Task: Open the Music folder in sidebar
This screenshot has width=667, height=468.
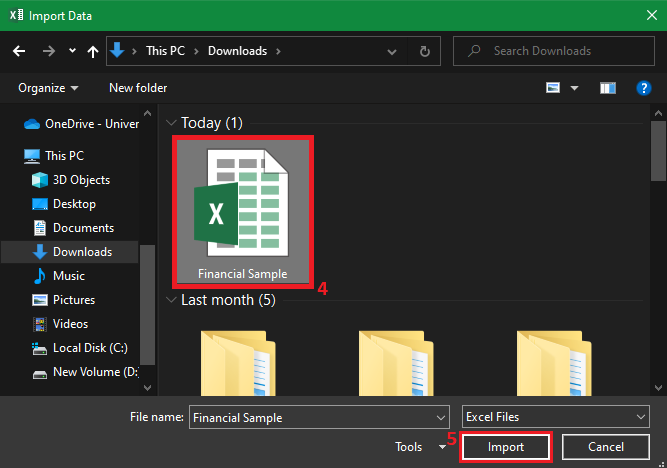Action: pyautogui.click(x=68, y=276)
